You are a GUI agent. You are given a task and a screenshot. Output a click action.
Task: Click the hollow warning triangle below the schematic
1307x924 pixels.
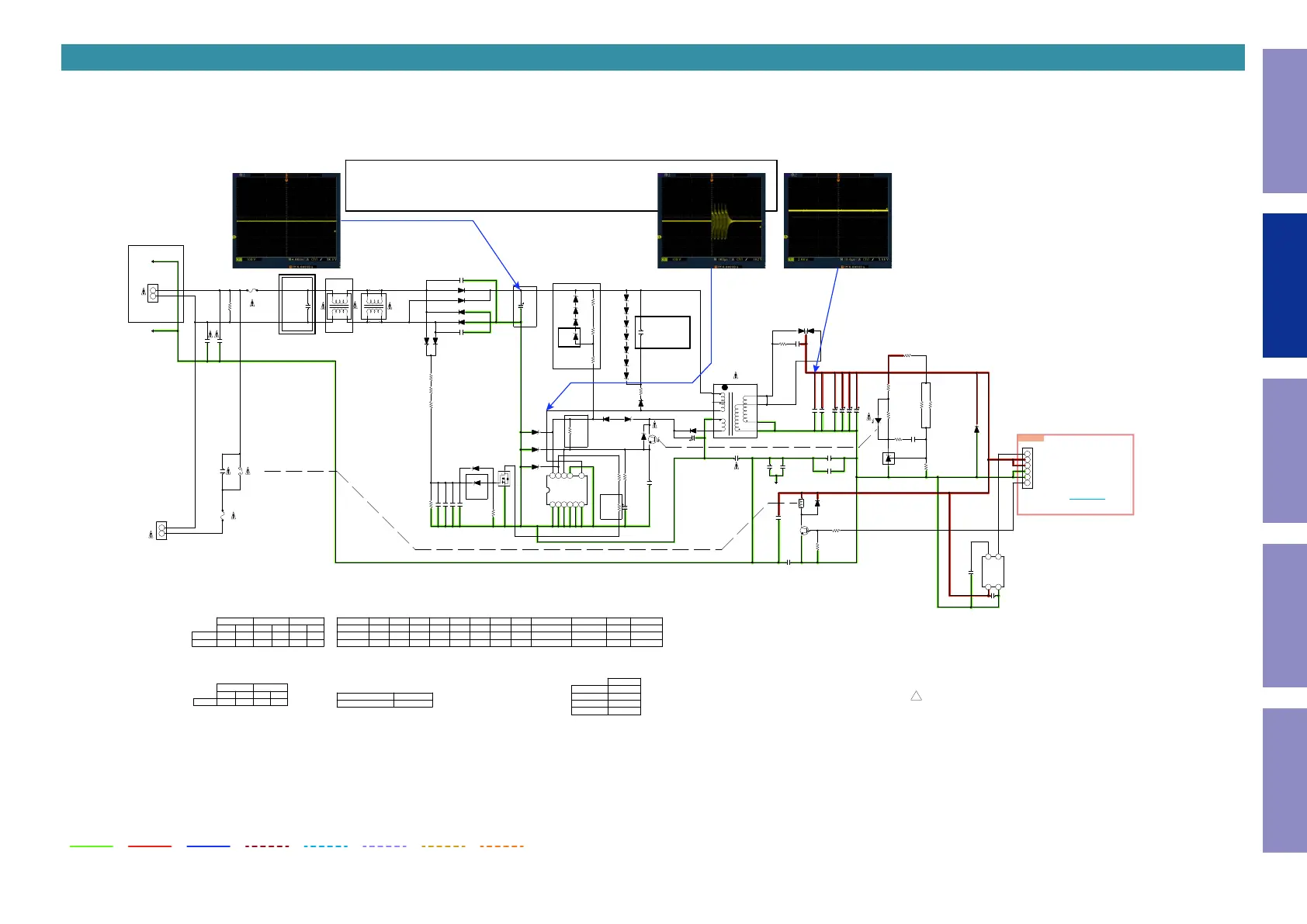point(916,696)
